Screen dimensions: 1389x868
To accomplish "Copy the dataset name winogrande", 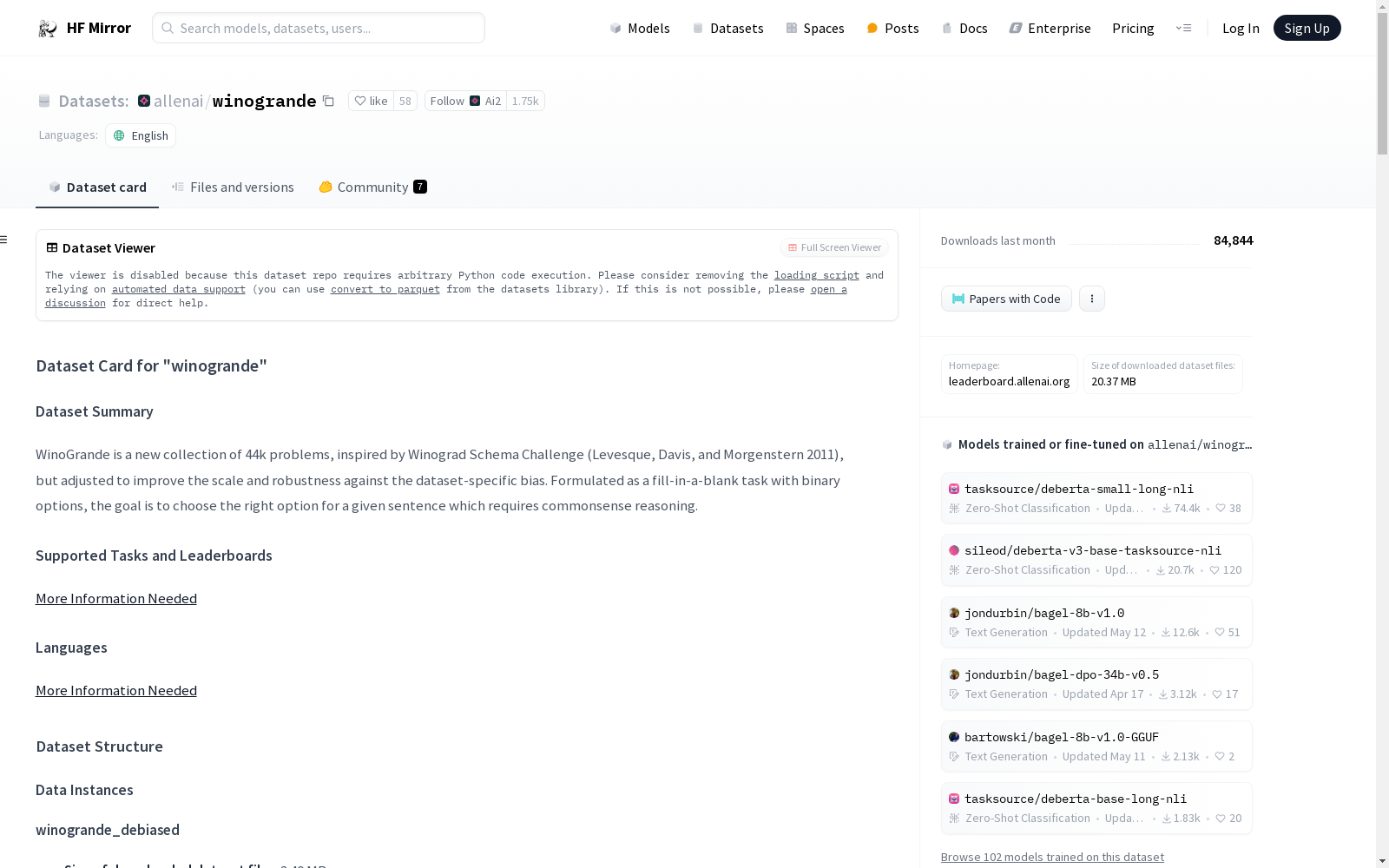I will pyautogui.click(x=328, y=101).
